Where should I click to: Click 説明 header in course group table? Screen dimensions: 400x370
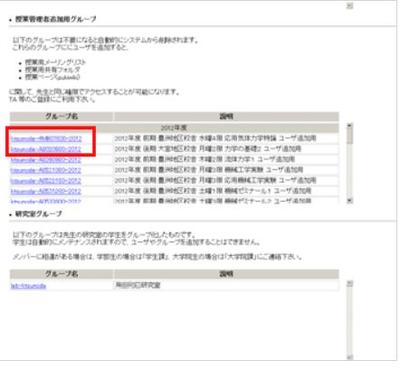(226, 116)
